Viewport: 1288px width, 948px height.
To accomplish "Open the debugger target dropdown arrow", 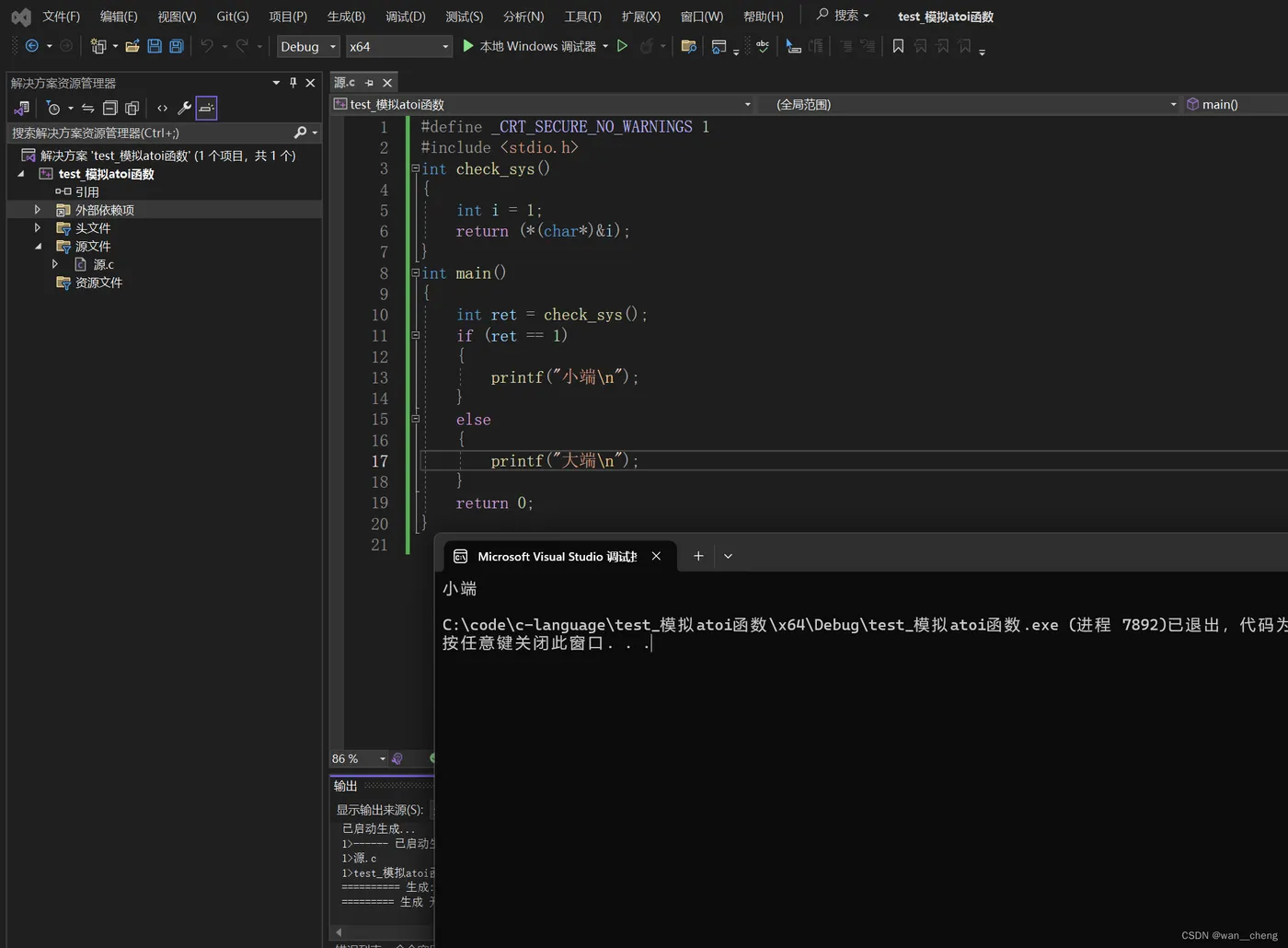I will pos(605,46).
